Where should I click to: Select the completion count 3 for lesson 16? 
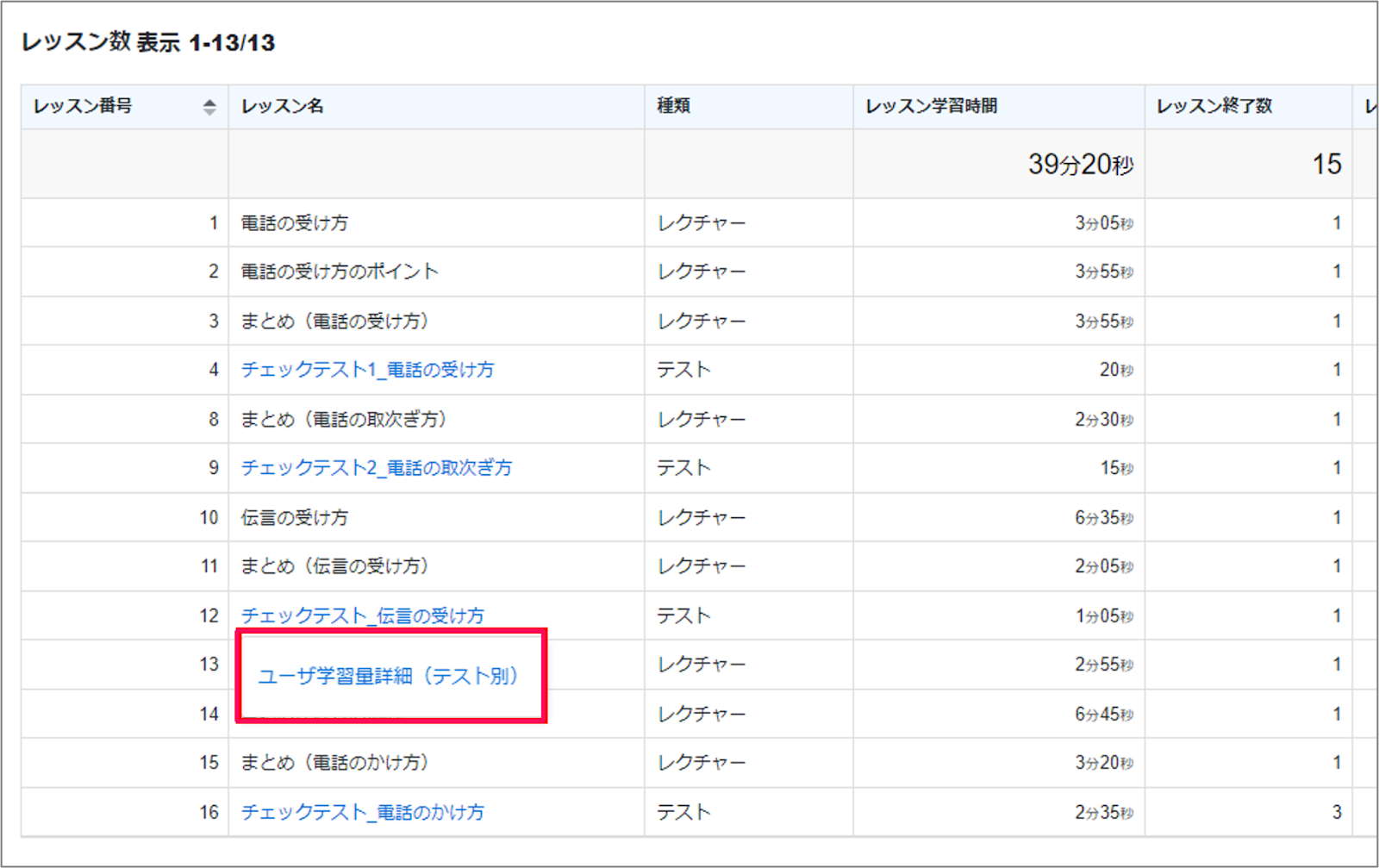tap(1337, 812)
